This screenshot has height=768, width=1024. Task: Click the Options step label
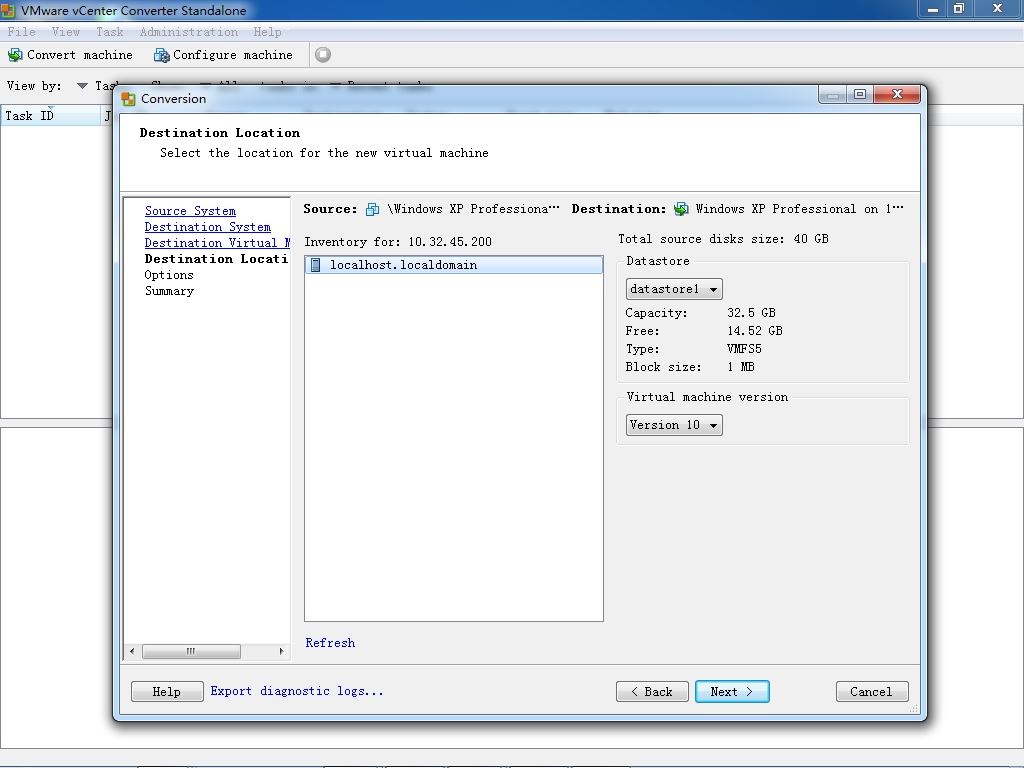click(168, 275)
